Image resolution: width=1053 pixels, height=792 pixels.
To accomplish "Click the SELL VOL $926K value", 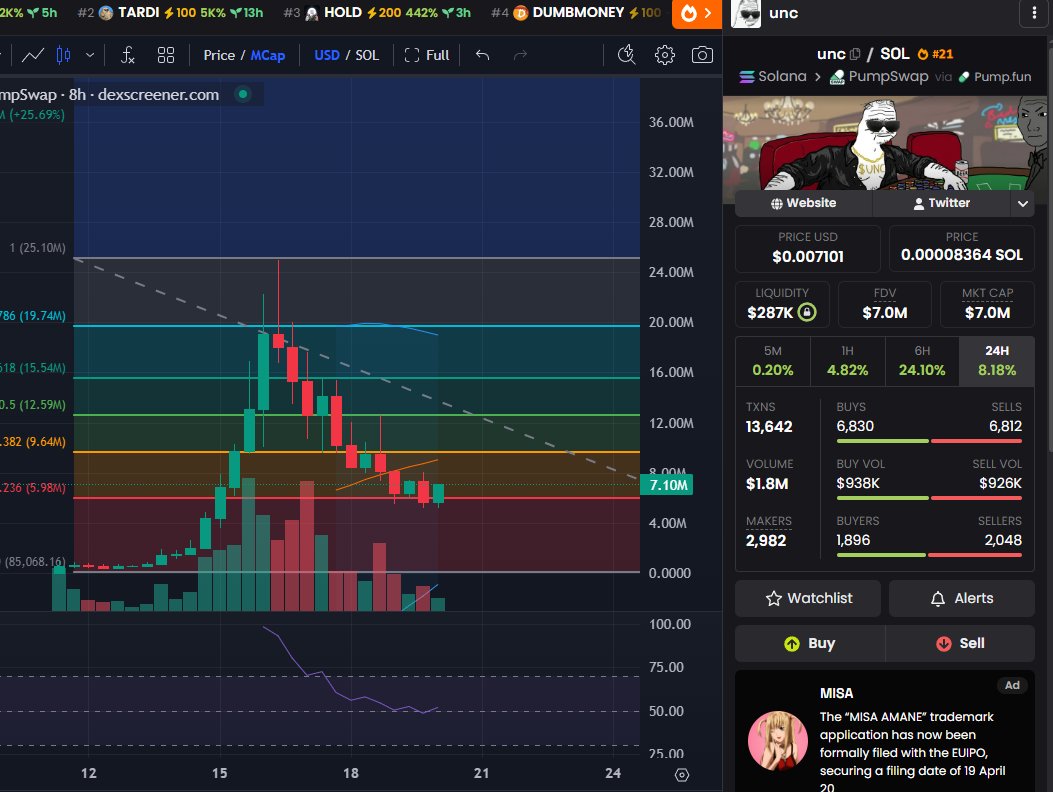I will (1000, 484).
